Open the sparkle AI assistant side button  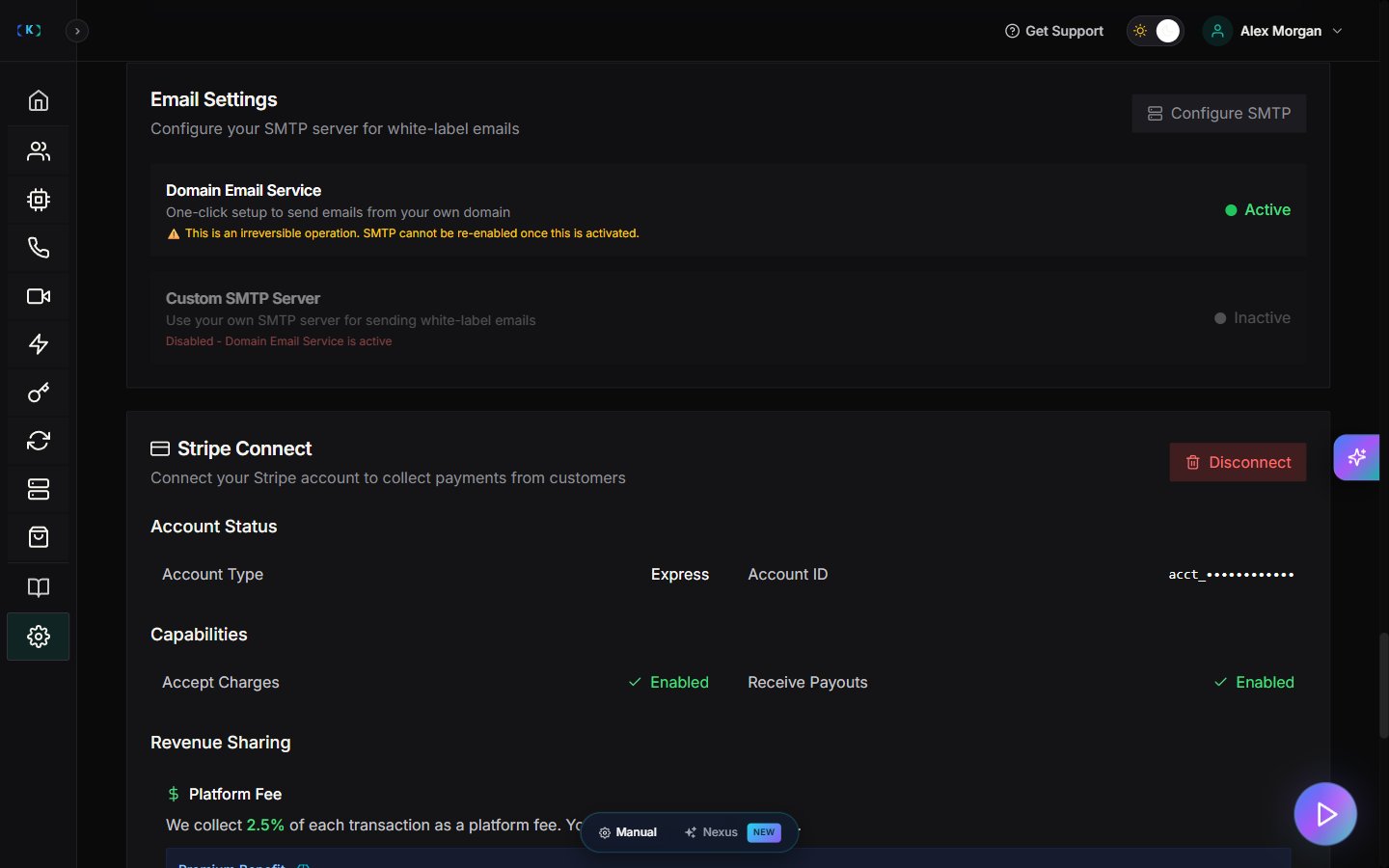[x=1357, y=457]
